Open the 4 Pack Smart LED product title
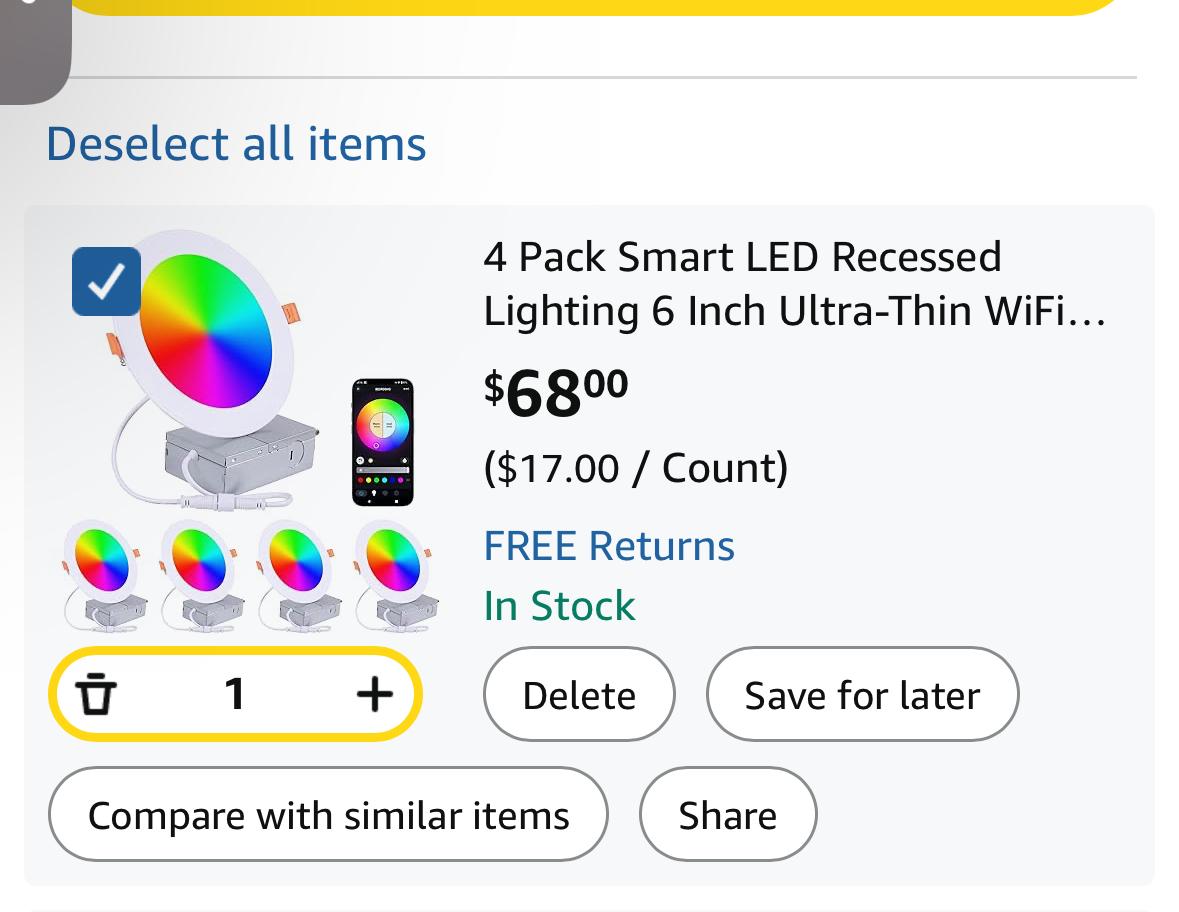This screenshot has height=912, width=1179. coord(793,284)
